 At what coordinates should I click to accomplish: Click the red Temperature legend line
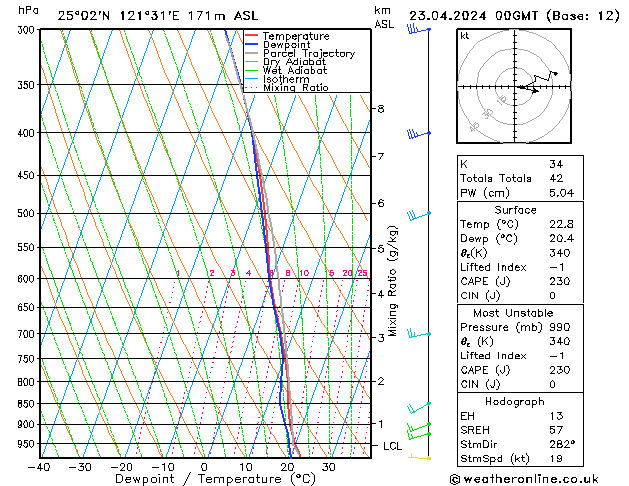point(251,36)
